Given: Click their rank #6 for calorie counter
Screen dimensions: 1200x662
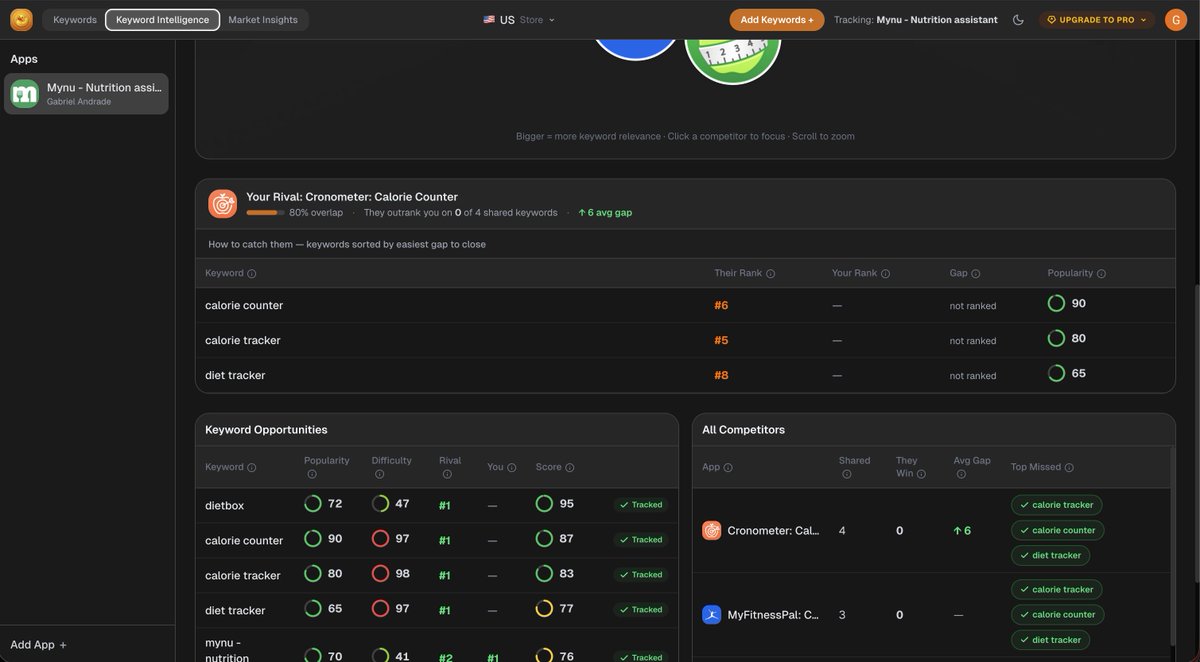Looking at the screenshot, I should coord(721,306).
